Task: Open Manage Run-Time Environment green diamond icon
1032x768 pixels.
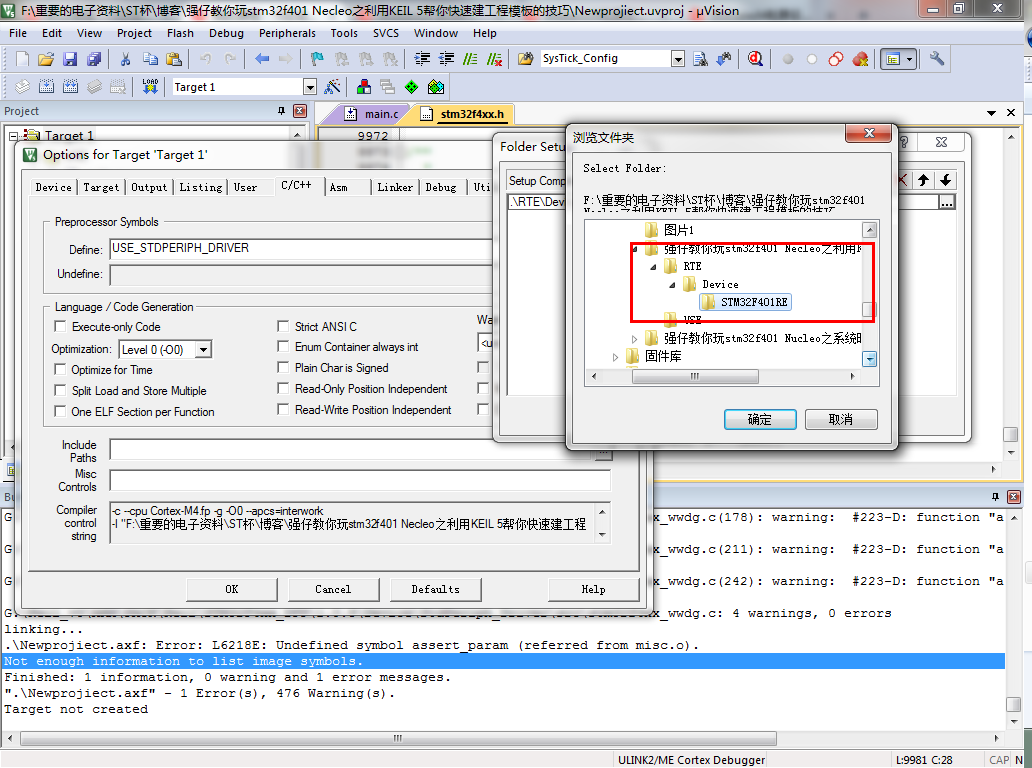Action: point(411,86)
